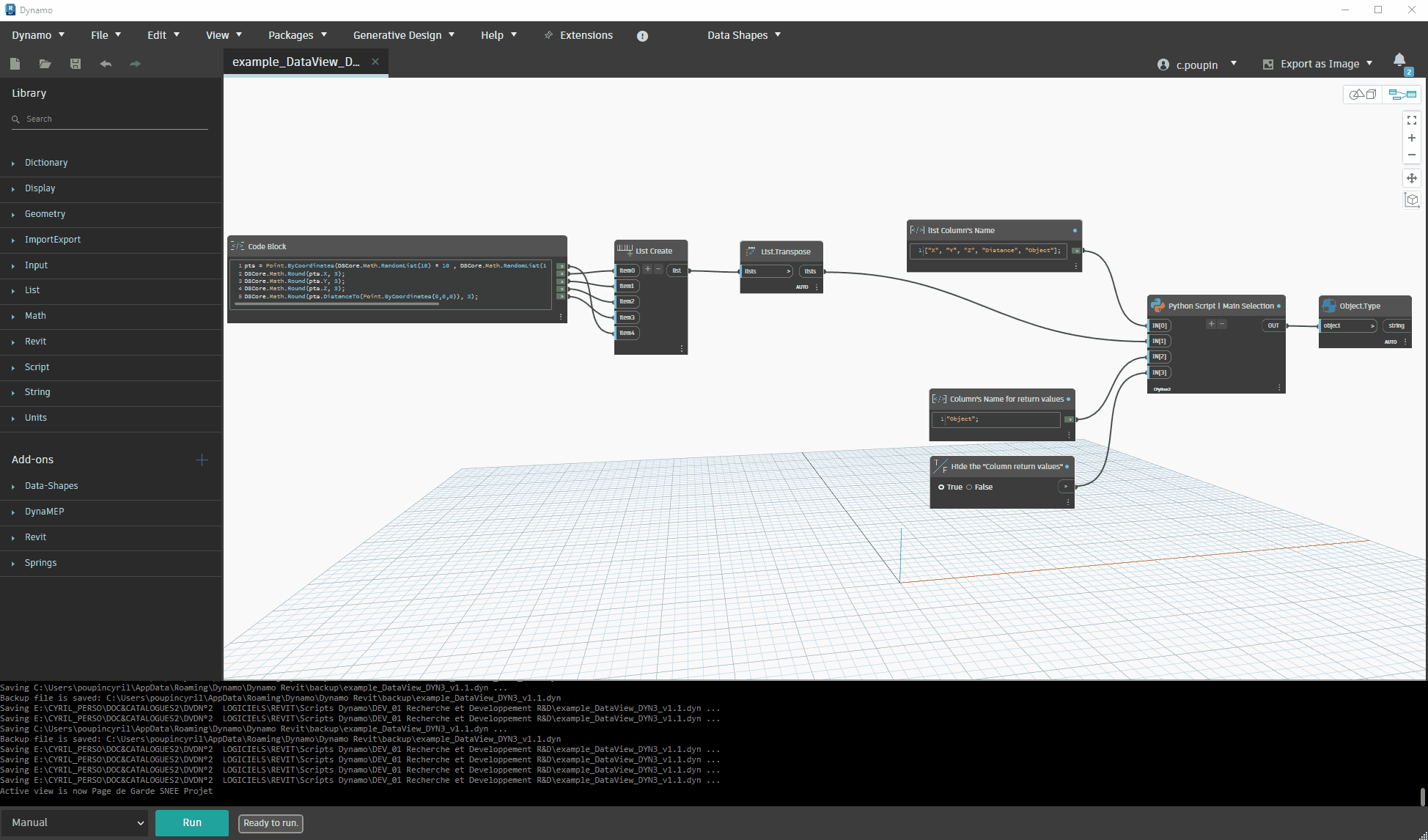Click the horizontal scrollbar in Code Block node
The image size is (1428, 840).
pos(336,303)
